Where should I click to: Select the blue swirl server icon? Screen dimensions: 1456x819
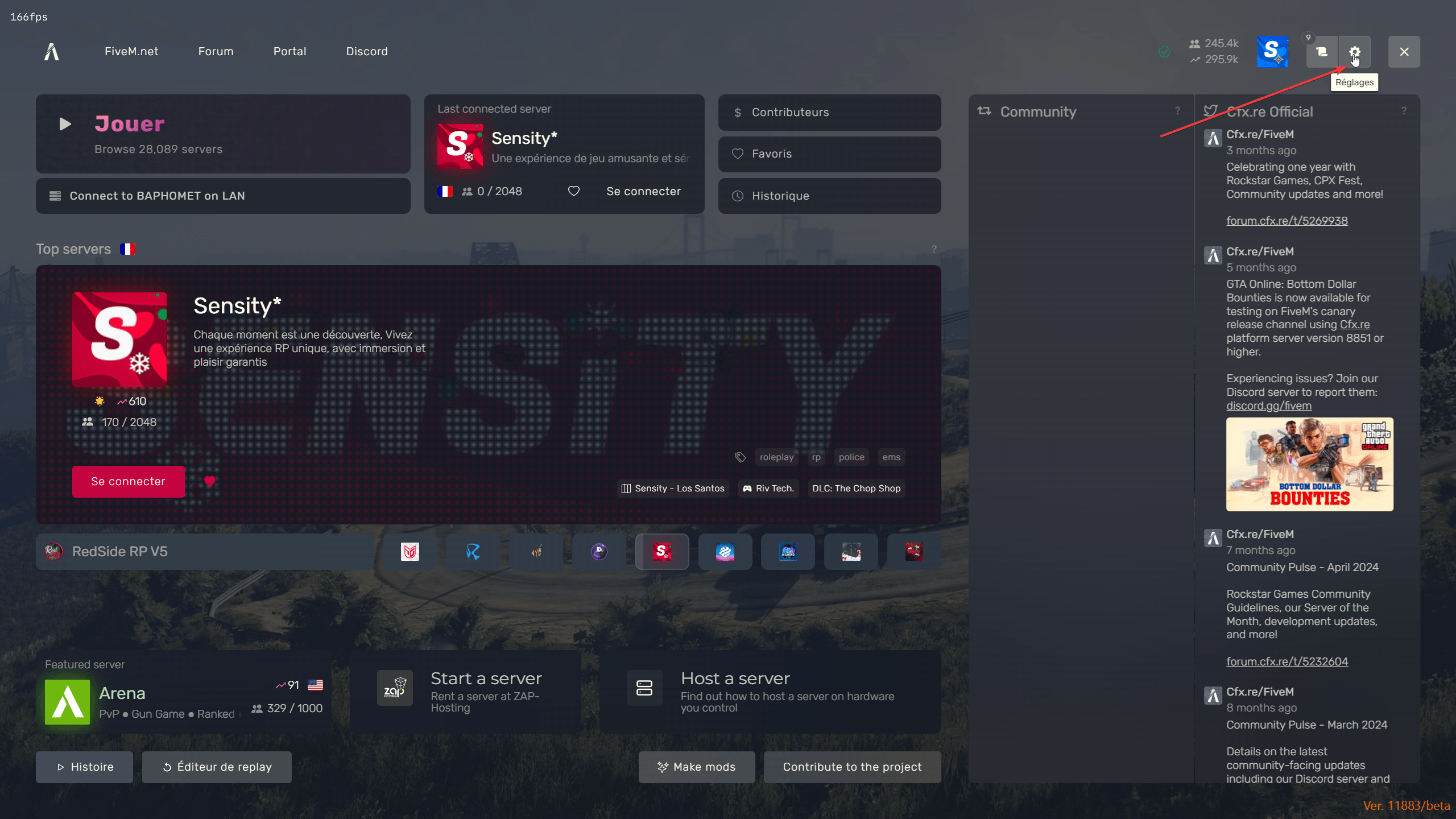725,552
